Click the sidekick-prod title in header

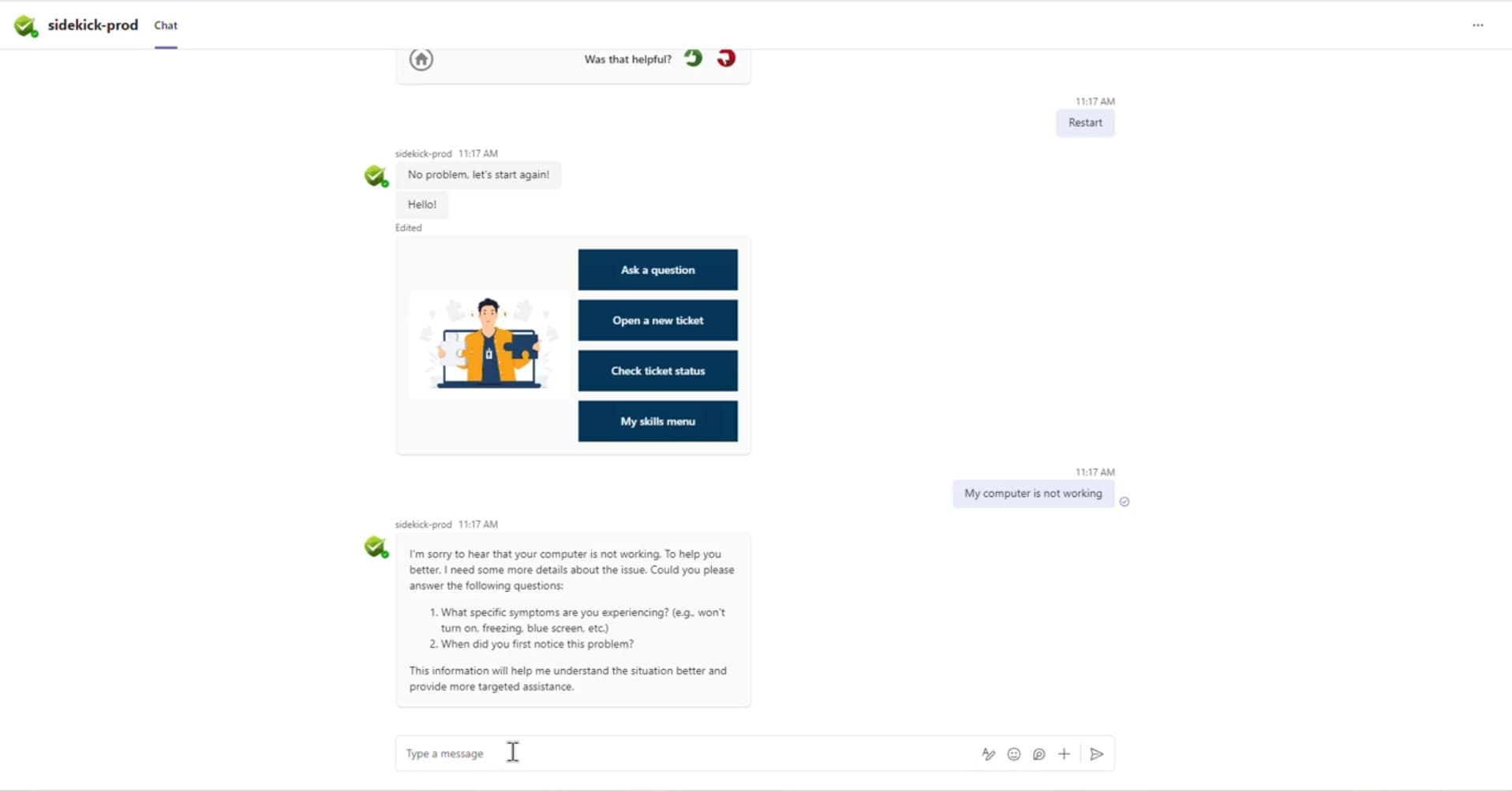tap(93, 25)
